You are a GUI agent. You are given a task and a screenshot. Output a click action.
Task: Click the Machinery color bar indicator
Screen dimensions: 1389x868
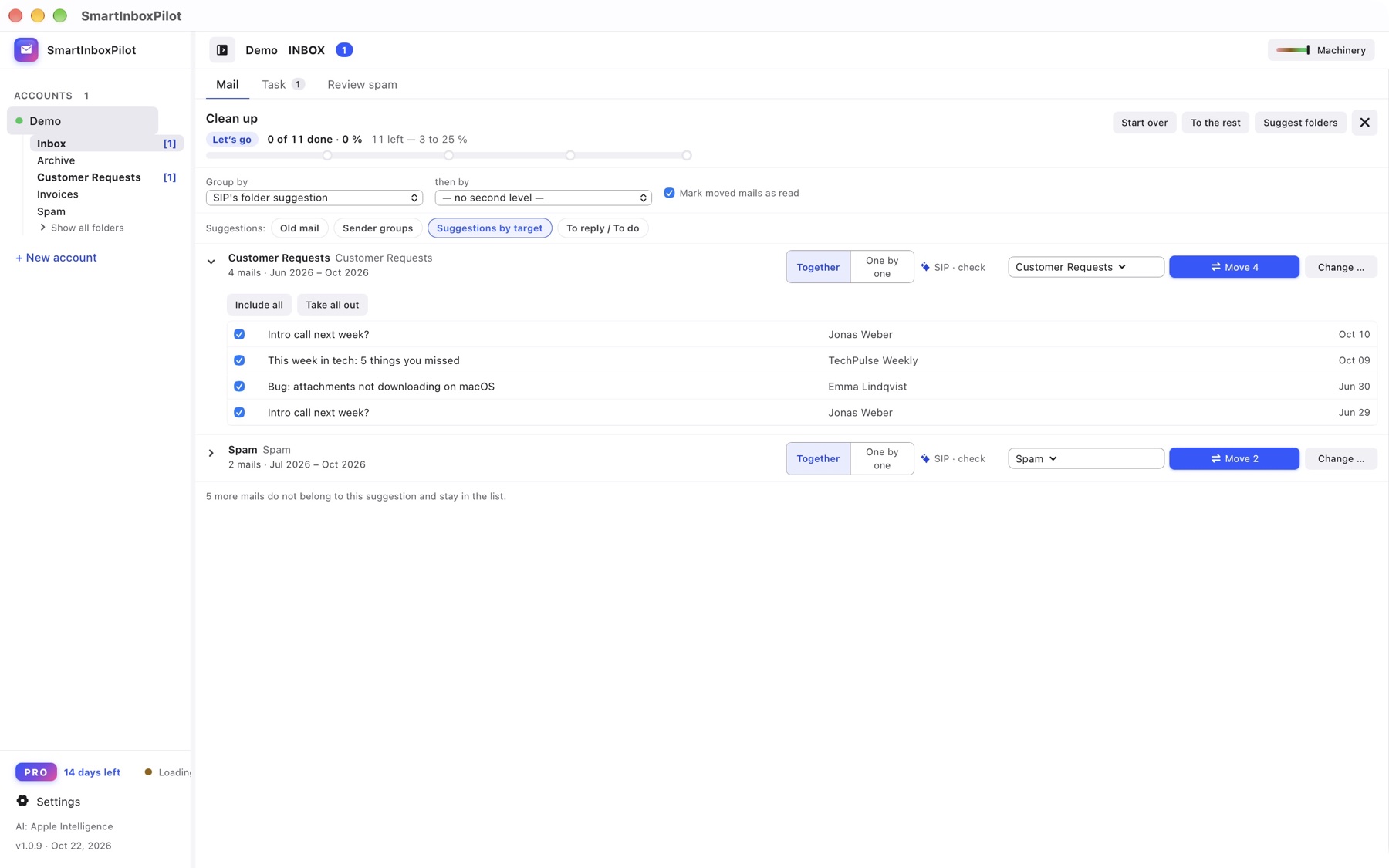(1293, 50)
